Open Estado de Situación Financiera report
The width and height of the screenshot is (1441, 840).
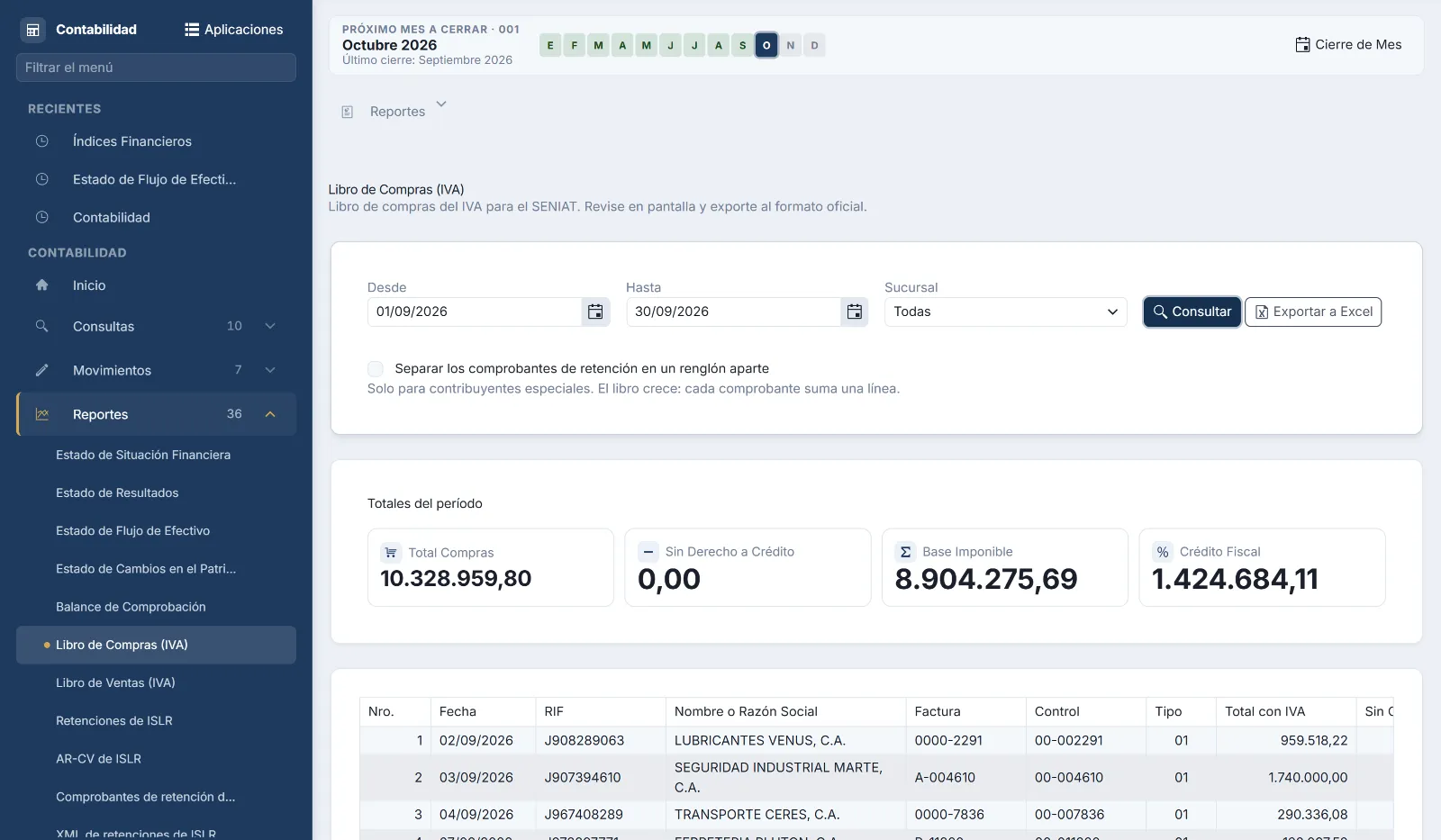(x=143, y=455)
